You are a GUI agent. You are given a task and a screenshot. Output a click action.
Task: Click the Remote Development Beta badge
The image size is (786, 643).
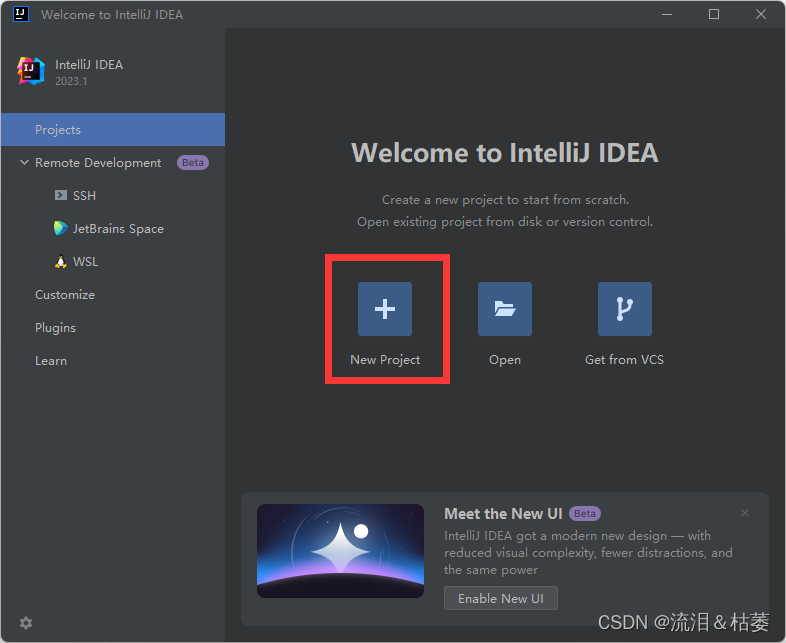click(193, 162)
